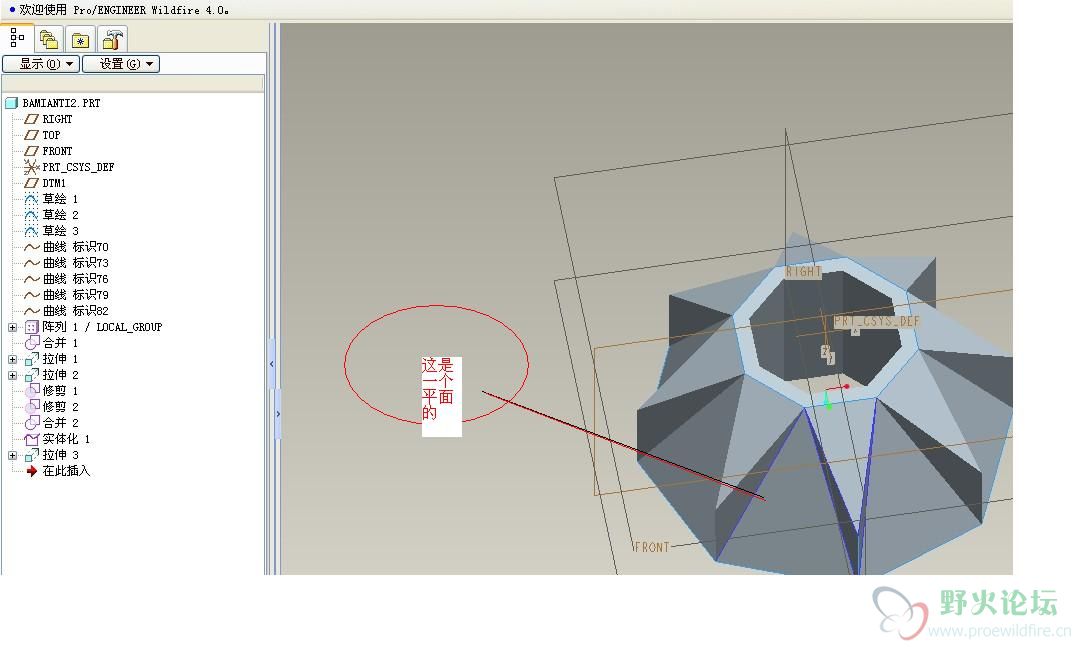This screenshot has height=649, width=1081.
Task: Click the 曲线 标识79 curve icon
Action: click(x=32, y=295)
